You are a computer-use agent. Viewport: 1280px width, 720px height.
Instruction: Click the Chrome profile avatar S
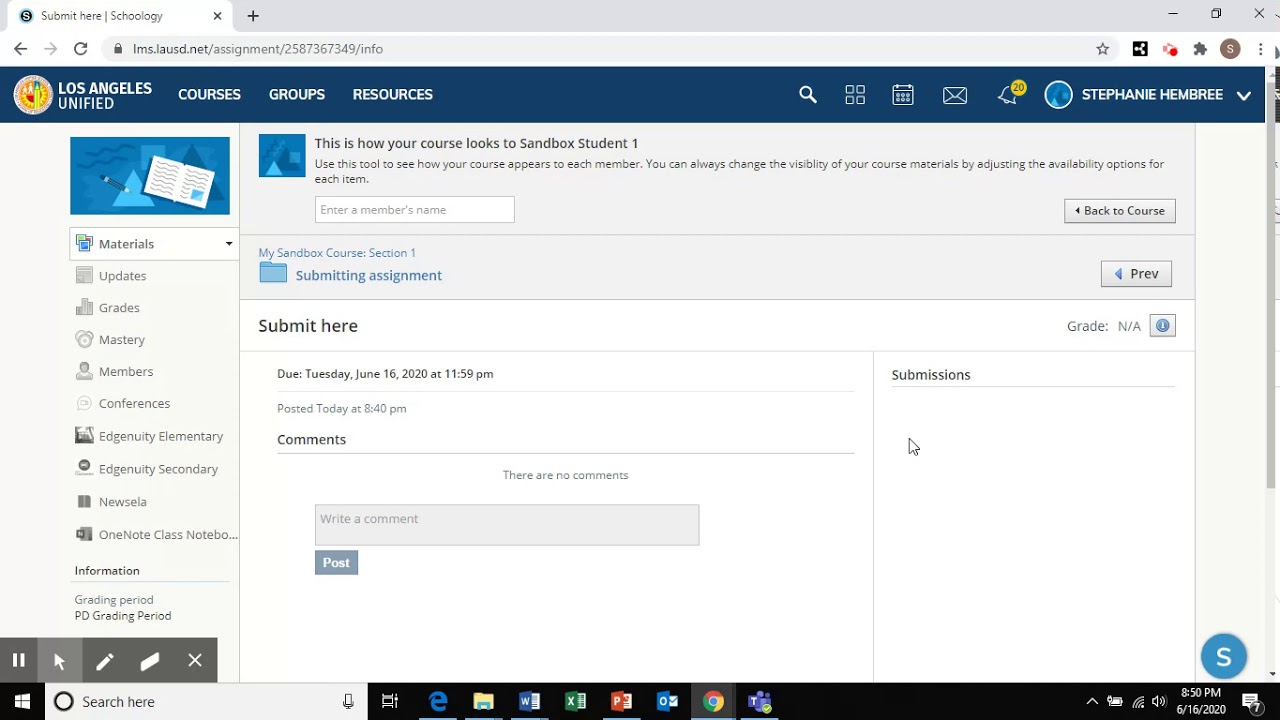click(1230, 49)
